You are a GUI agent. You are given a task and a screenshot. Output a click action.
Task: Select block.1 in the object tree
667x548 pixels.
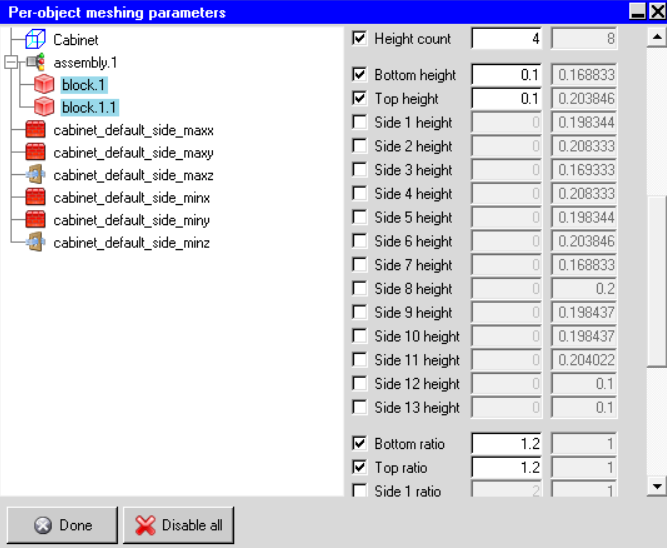(x=84, y=85)
